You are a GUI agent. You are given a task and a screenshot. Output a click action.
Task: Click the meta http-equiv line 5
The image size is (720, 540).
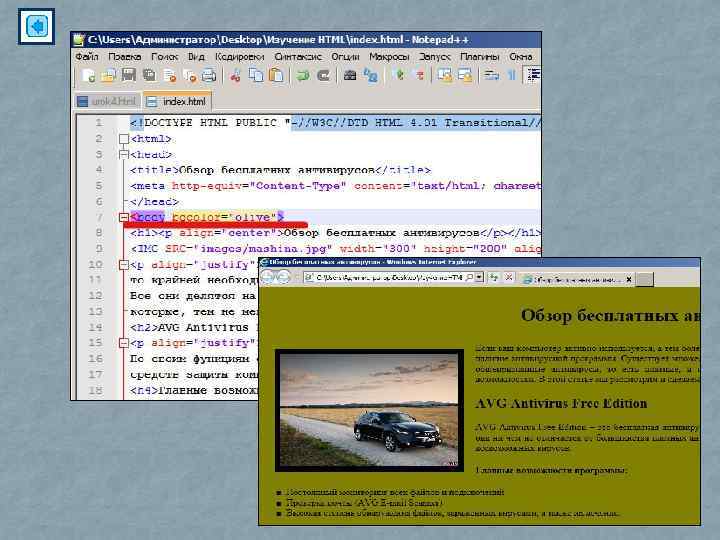[335, 186]
